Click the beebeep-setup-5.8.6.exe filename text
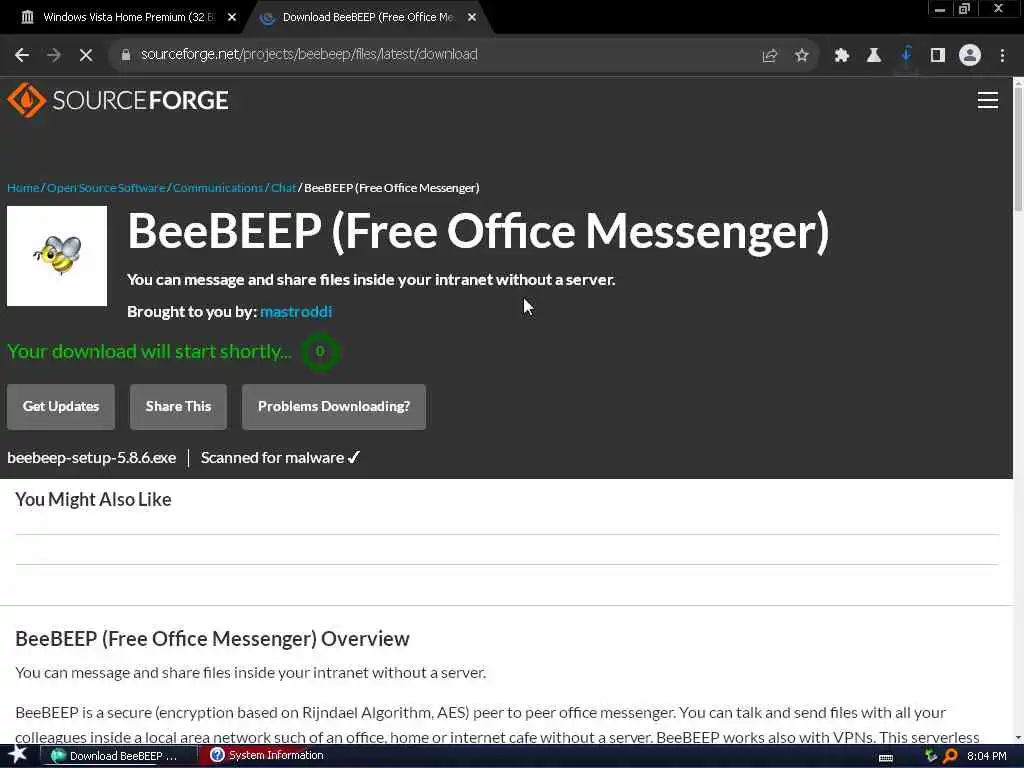This screenshot has height=768, width=1024. (x=91, y=458)
